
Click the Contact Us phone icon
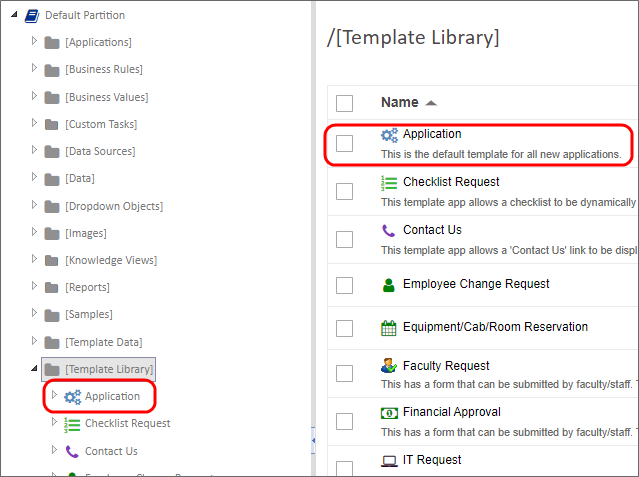[x=389, y=230]
